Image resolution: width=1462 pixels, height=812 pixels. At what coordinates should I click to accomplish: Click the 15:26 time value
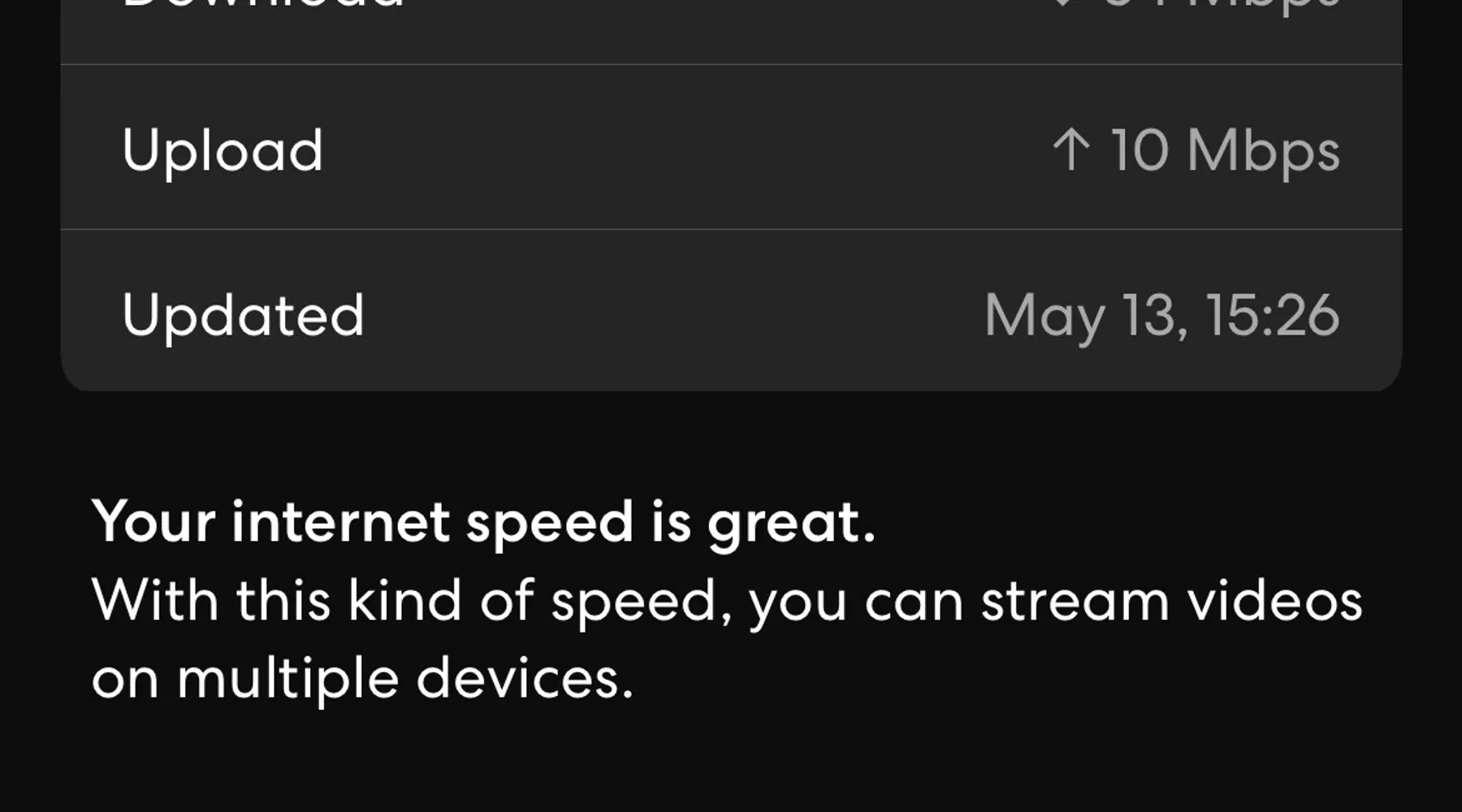pos(1272,315)
